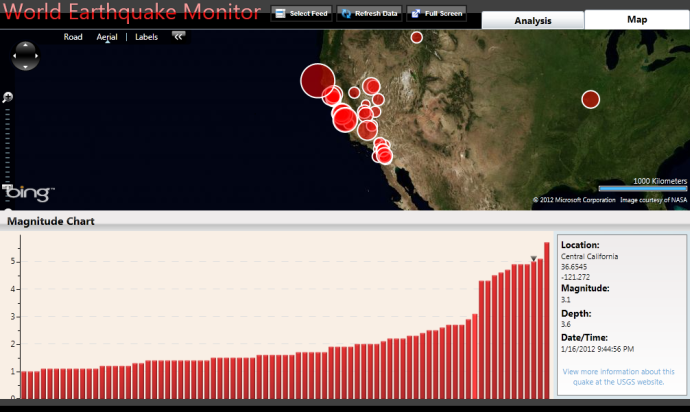This screenshot has height=412, width=690.
Task: Click the largest dark red offshore quake marker
Action: click(317, 80)
